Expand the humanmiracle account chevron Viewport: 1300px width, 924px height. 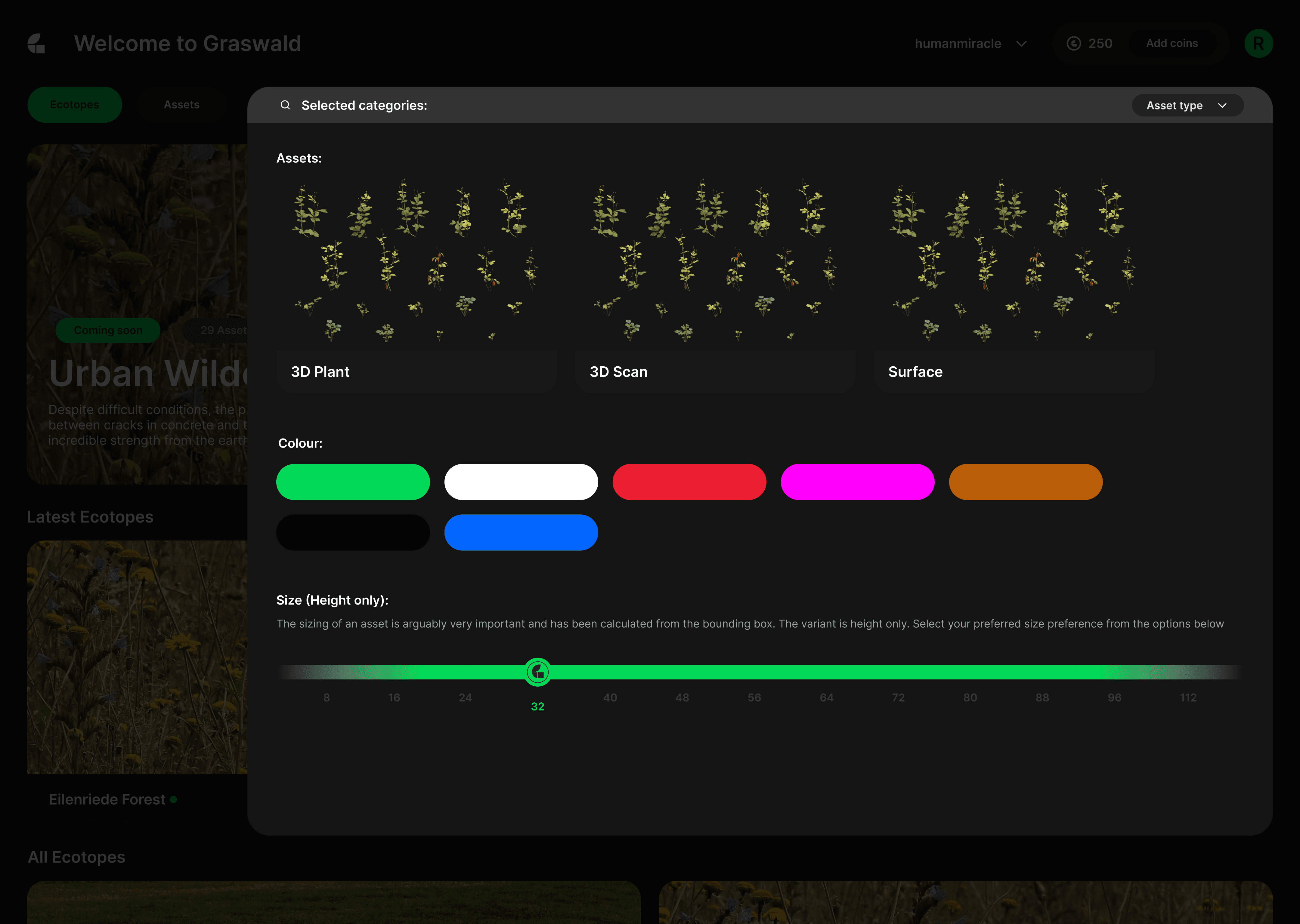point(1021,44)
